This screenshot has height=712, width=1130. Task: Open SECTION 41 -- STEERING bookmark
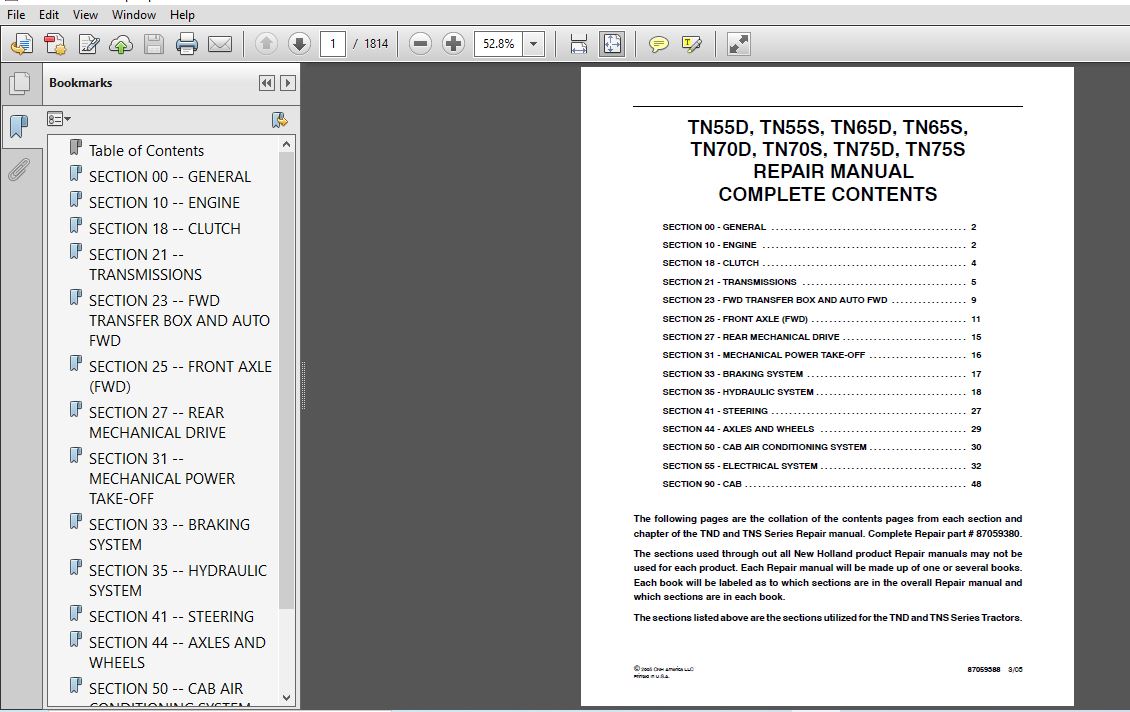pos(172,617)
